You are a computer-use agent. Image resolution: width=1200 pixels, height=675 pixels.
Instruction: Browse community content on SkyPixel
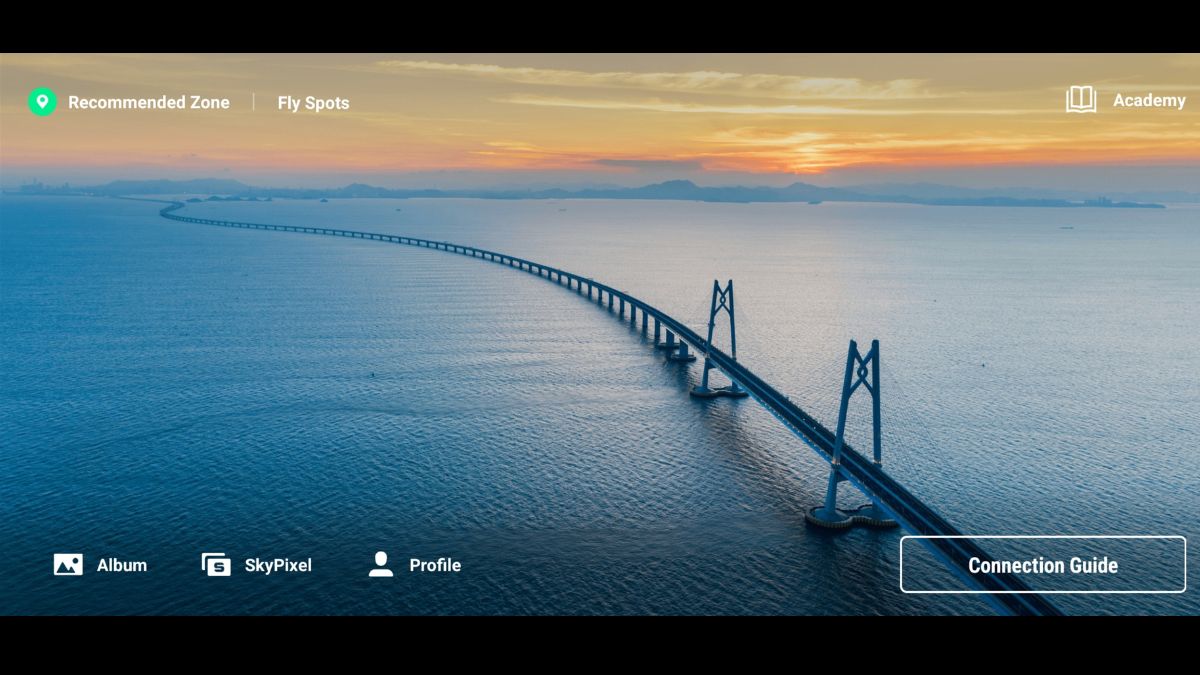[x=278, y=565]
